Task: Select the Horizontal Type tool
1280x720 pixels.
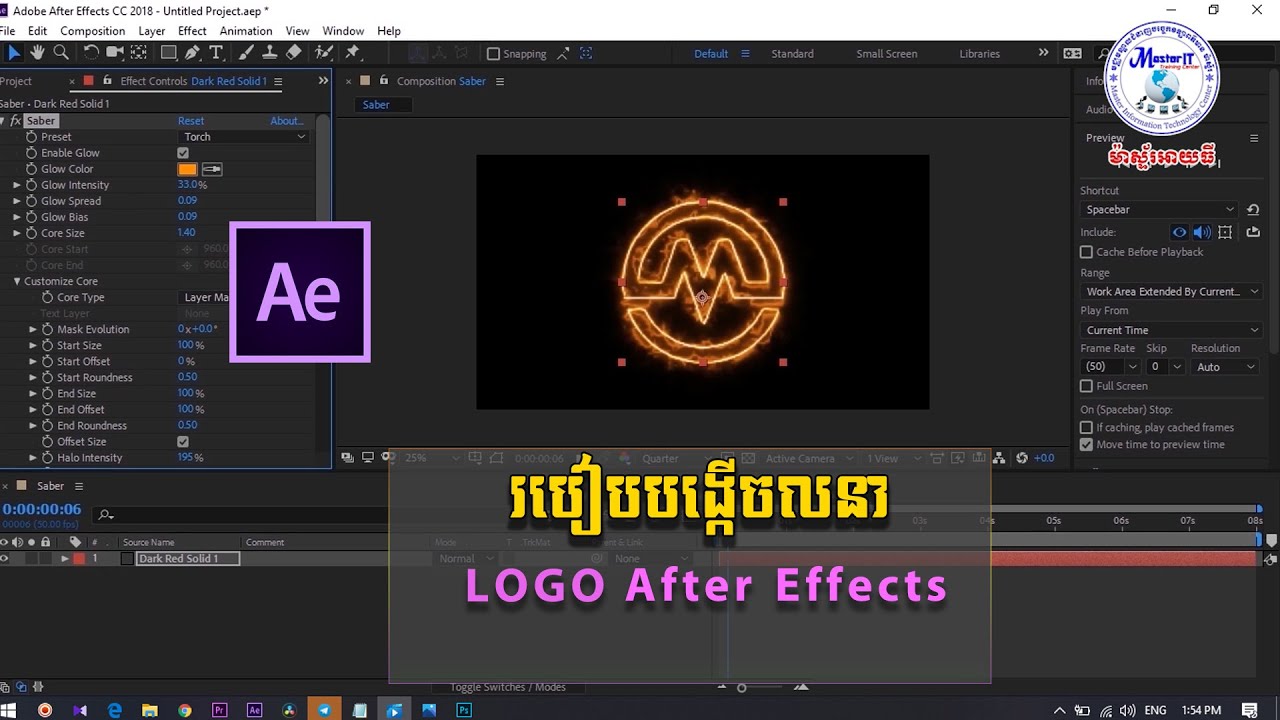Action: [216, 53]
